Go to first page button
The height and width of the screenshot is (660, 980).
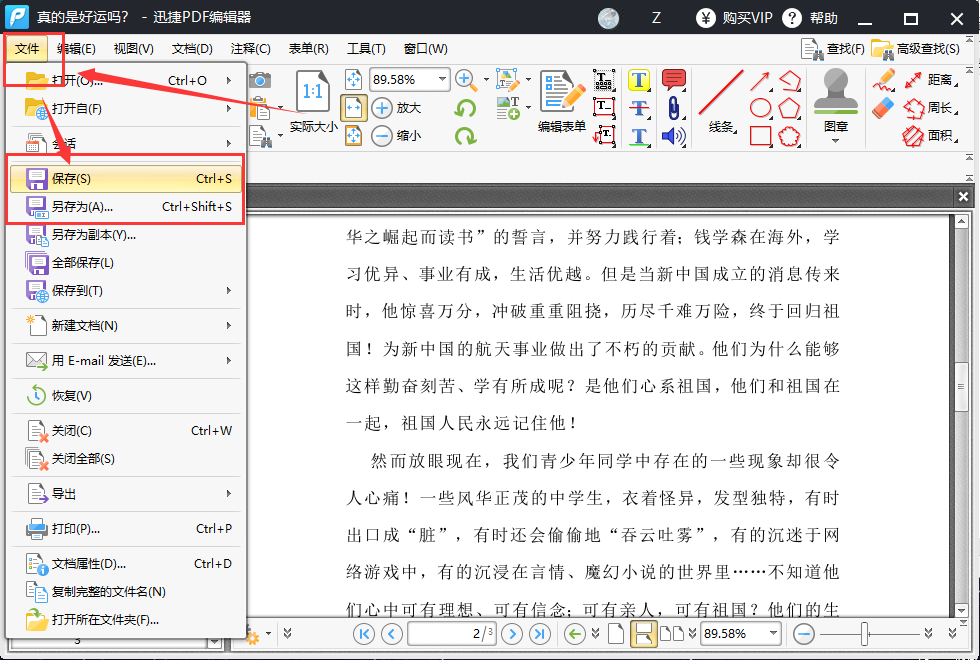click(x=364, y=634)
